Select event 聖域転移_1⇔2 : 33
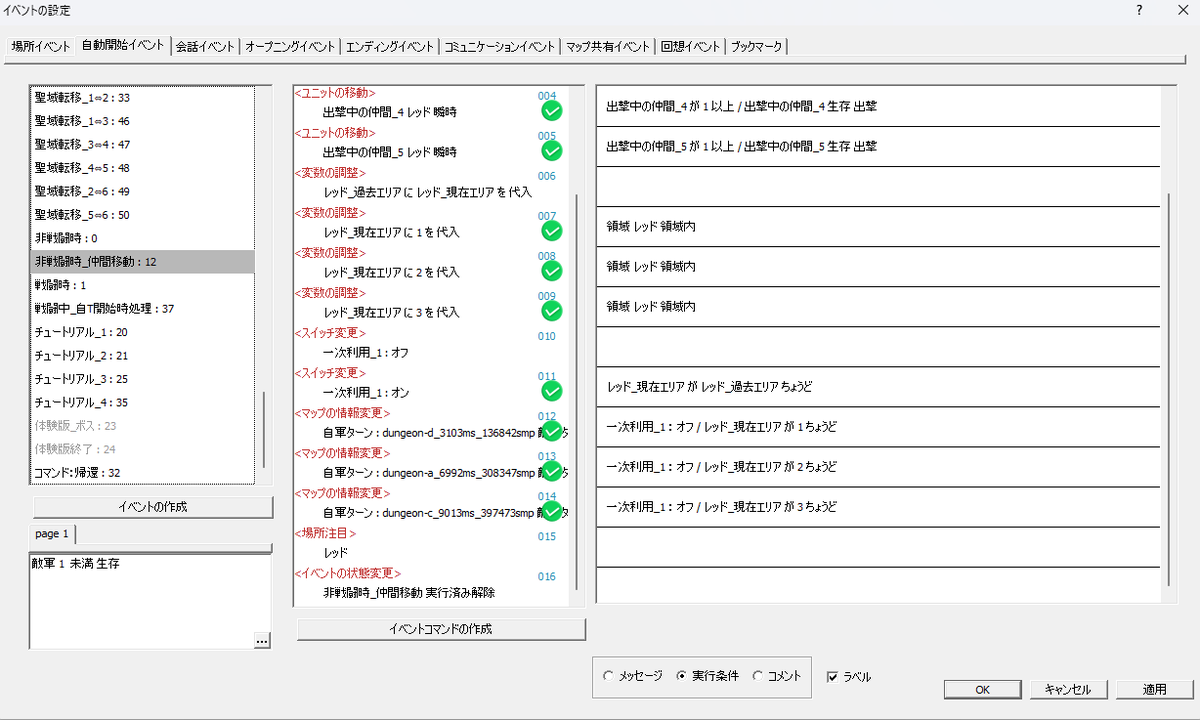Viewport: 1200px width, 720px height. point(142,98)
